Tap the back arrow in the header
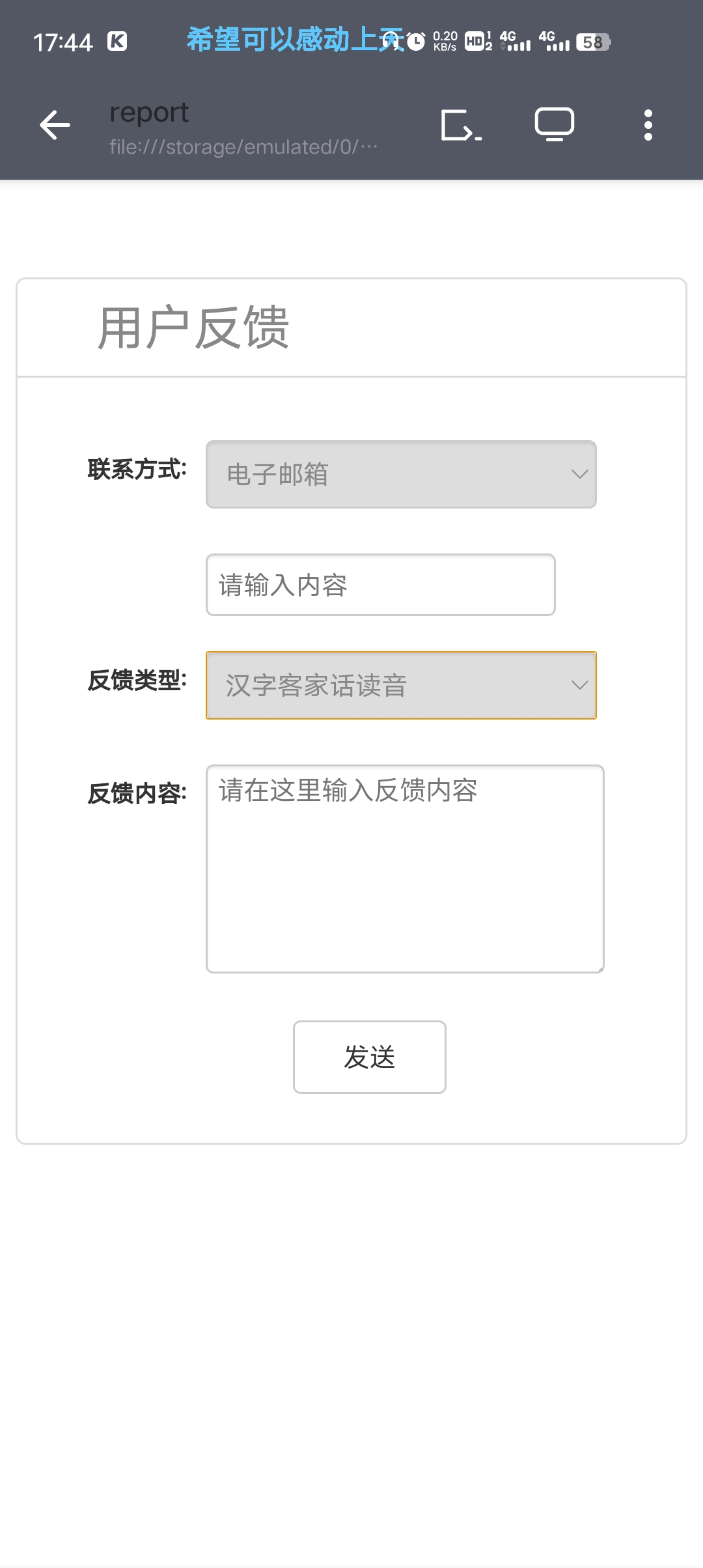 55,125
